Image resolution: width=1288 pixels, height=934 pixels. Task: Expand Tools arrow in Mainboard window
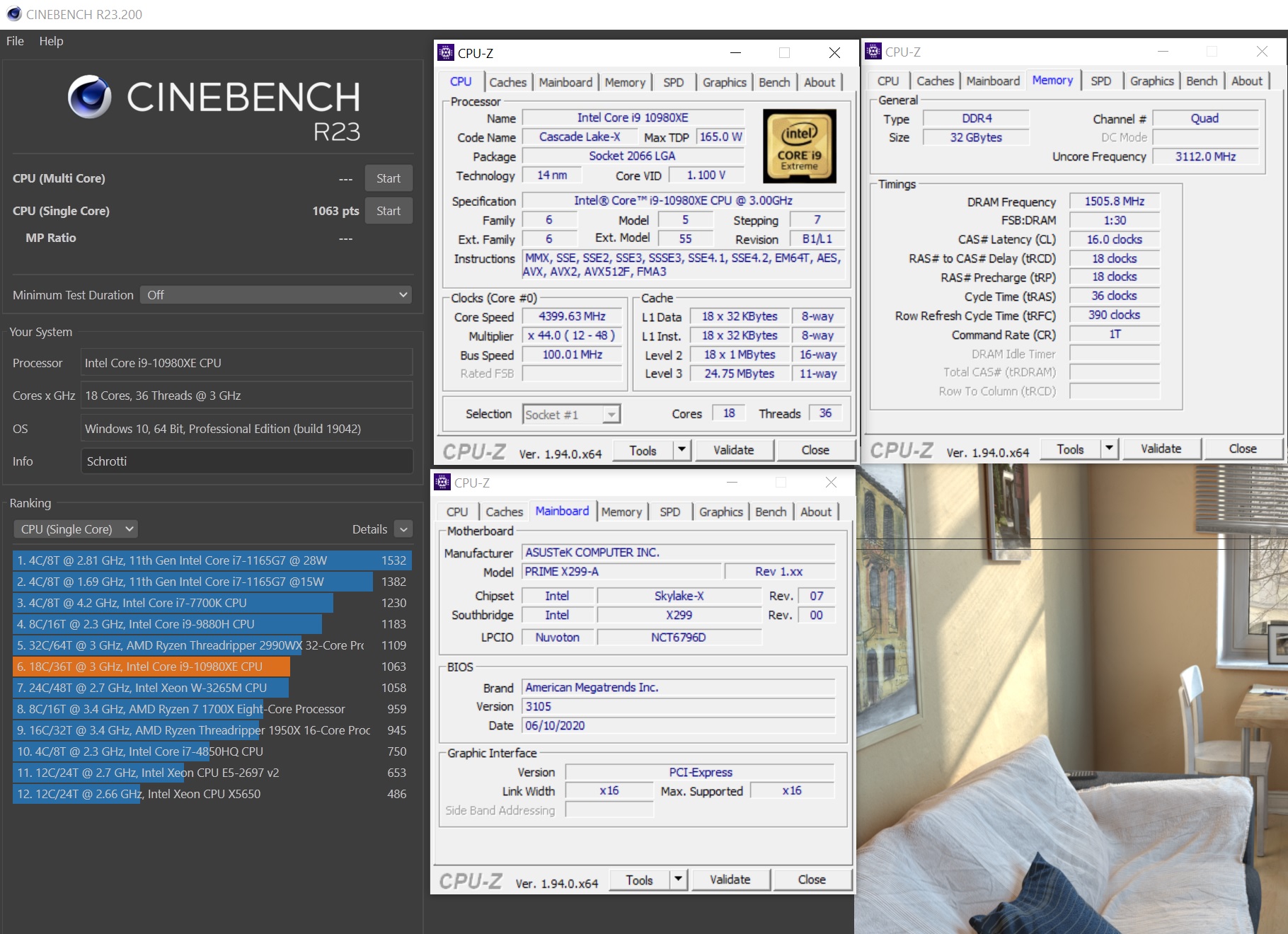click(678, 880)
